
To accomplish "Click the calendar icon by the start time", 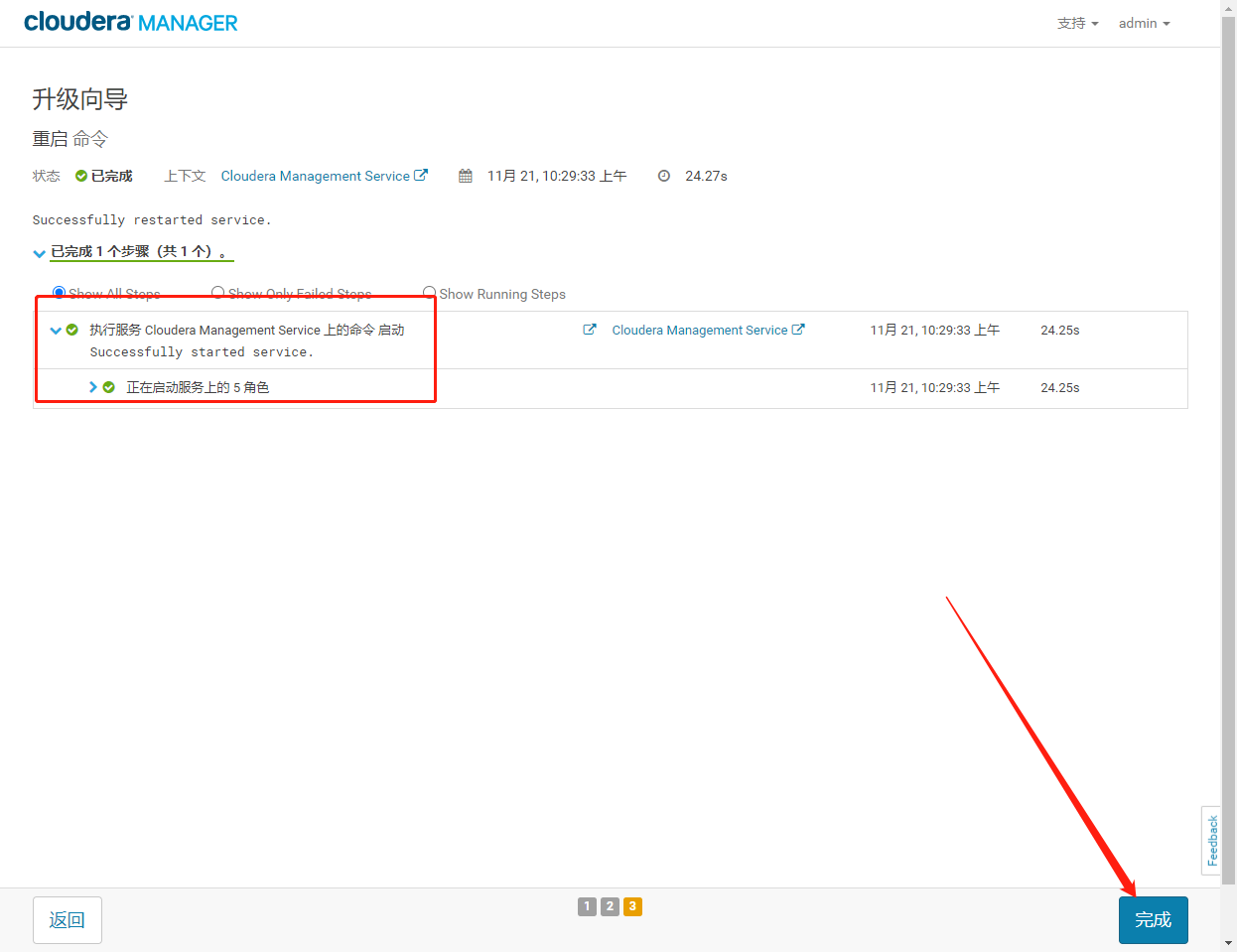I will pos(465,176).
